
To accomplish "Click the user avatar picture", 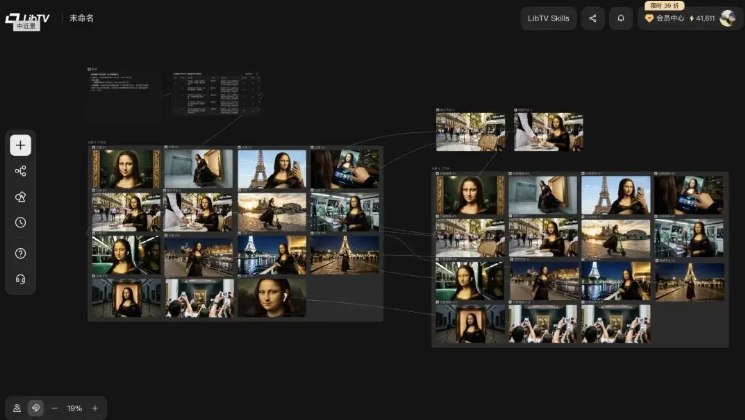I will (x=727, y=18).
